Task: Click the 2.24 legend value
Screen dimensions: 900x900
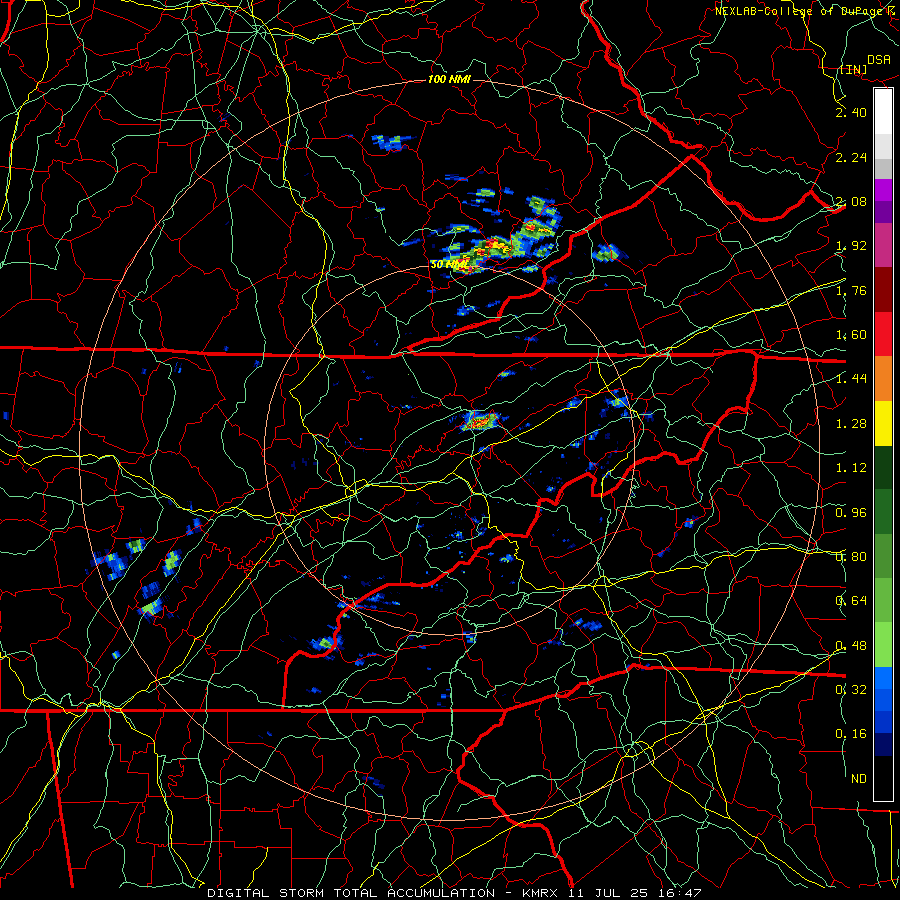Action: coord(851,157)
